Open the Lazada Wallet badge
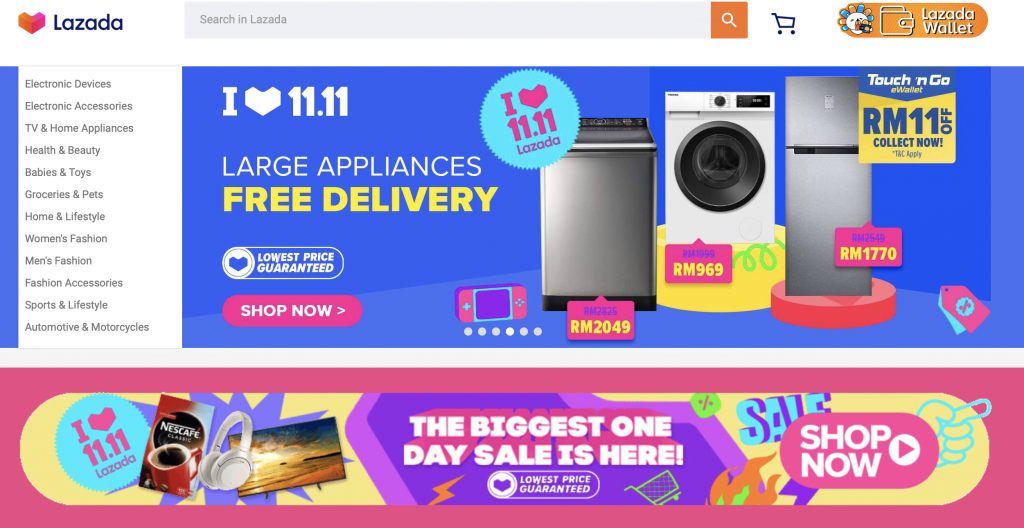This screenshot has height=528, width=1024. pyautogui.click(x=912, y=20)
